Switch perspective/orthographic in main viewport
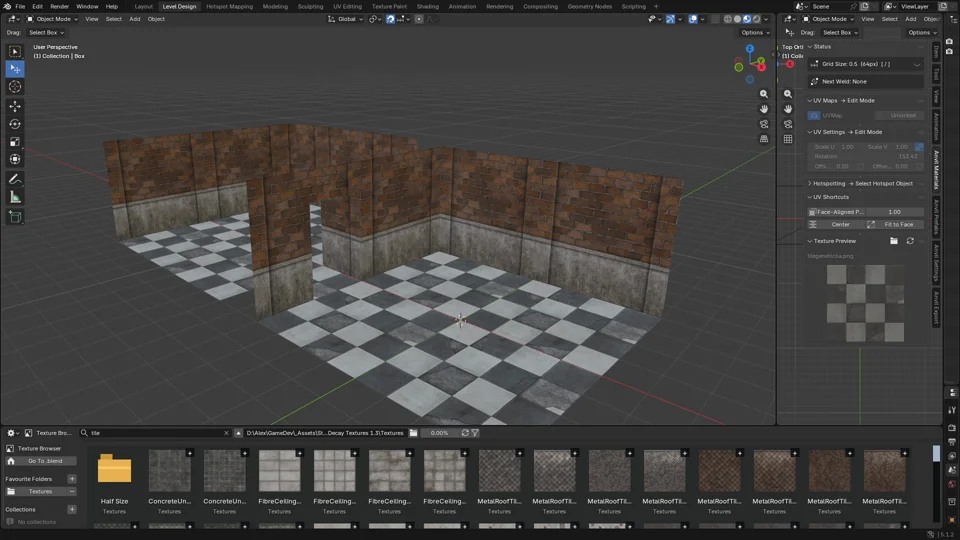The width and height of the screenshot is (960, 540). pos(763,139)
